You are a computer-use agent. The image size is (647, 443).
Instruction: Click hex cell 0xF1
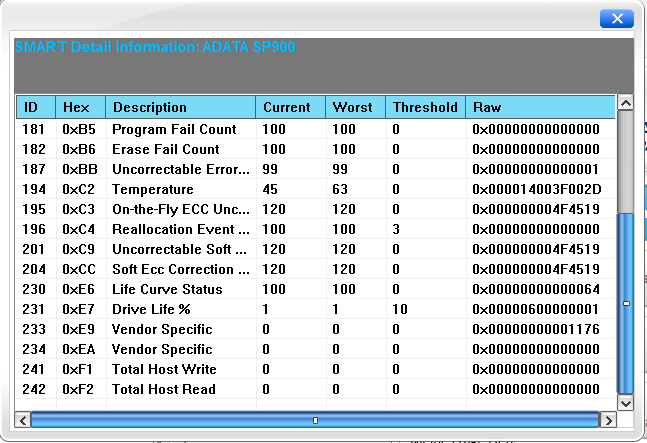point(78,369)
